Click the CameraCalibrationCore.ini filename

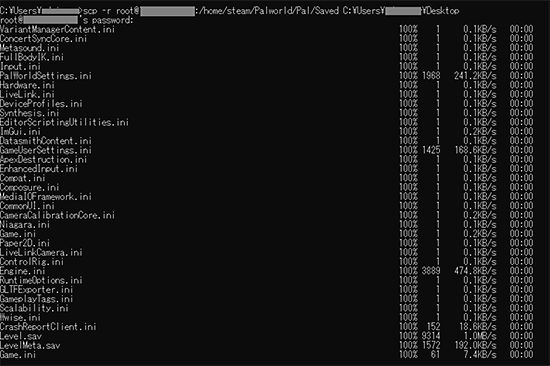(58, 215)
